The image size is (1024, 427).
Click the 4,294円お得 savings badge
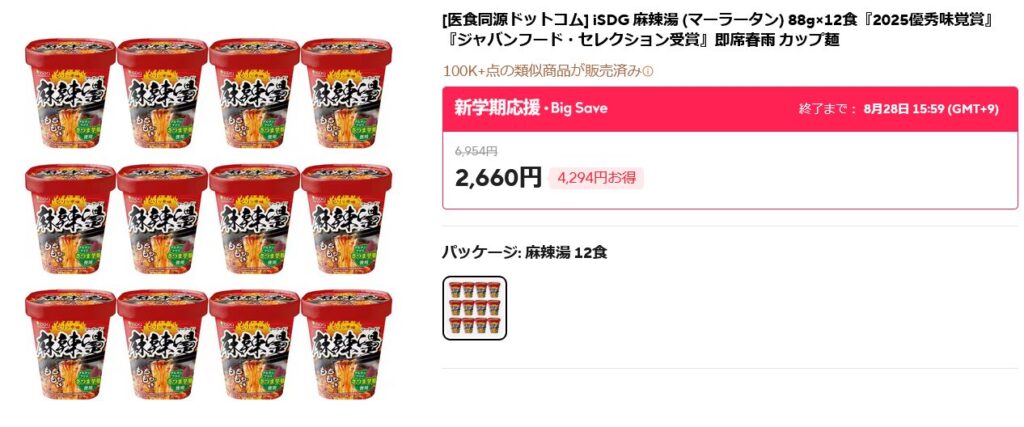(x=596, y=178)
